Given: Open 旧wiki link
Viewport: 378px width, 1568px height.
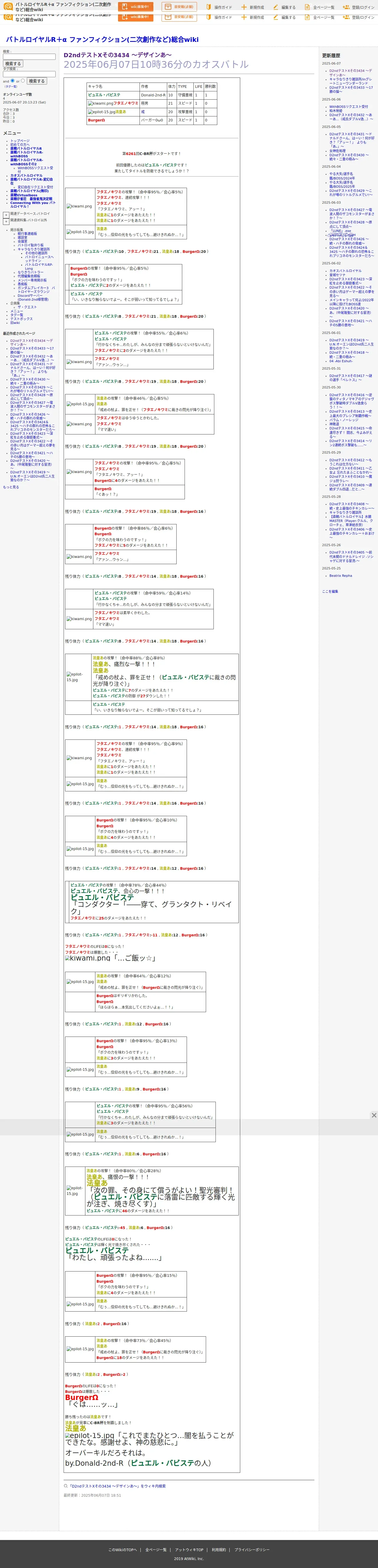Looking at the screenshot, I should pos(15,323).
